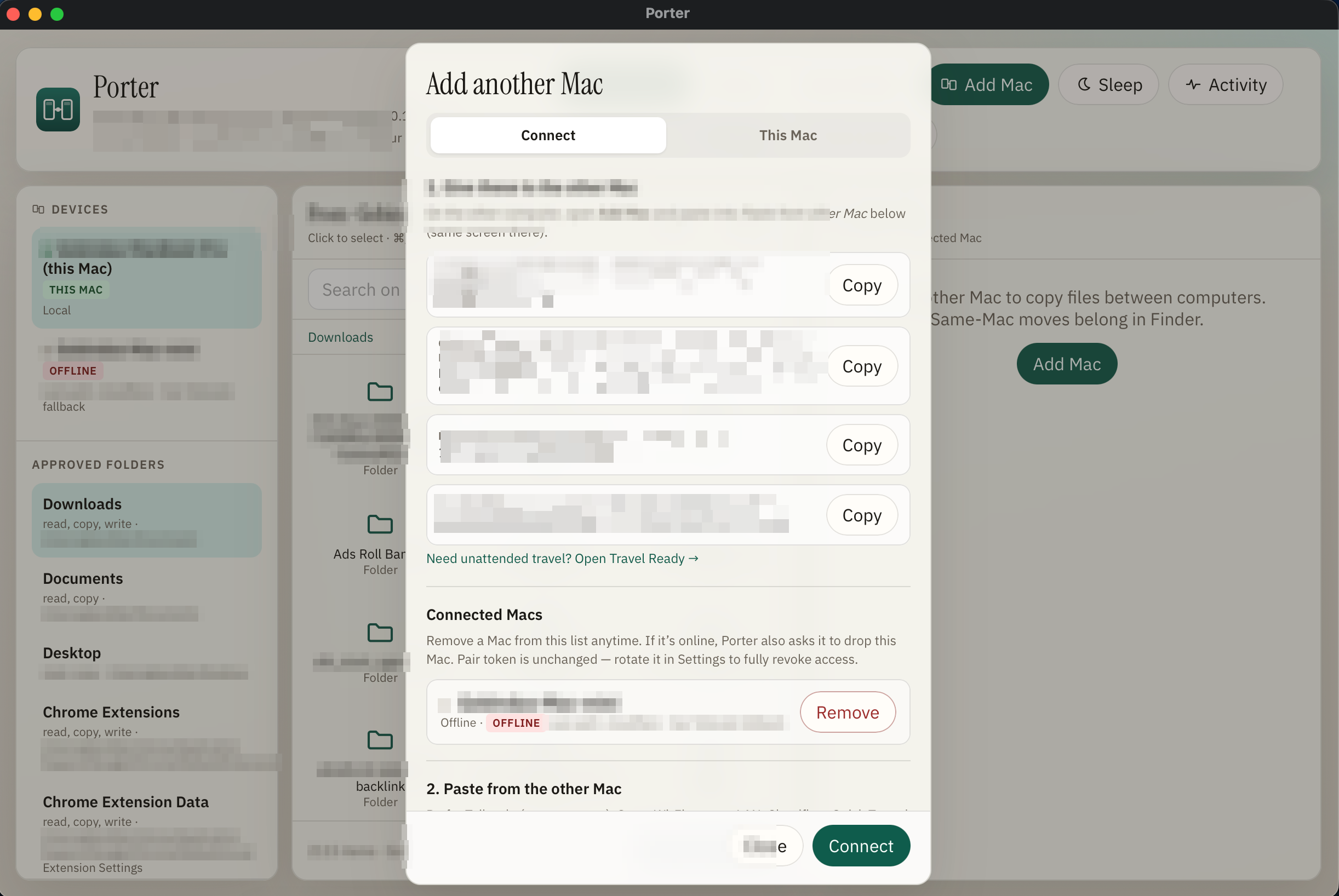1339x896 pixels.
Task: Click the devices icon beside the DEVICES heading
Action: pos(38,209)
